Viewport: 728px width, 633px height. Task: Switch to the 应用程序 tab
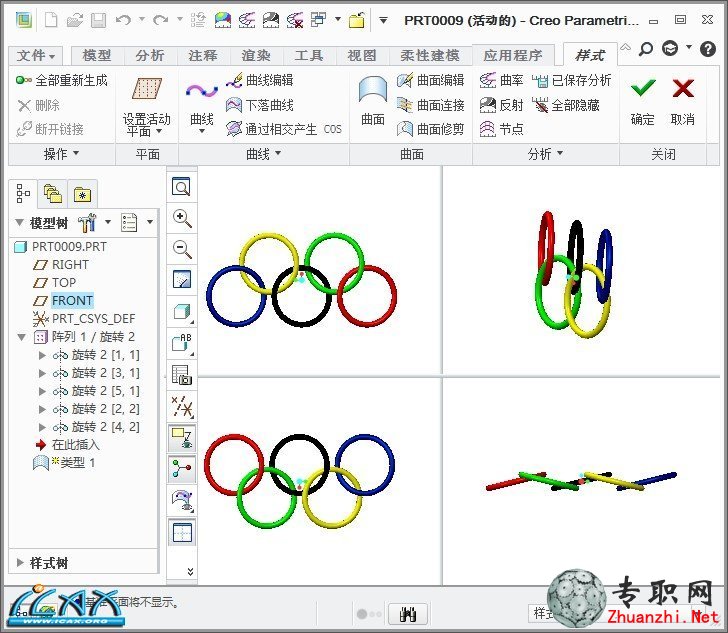point(513,56)
